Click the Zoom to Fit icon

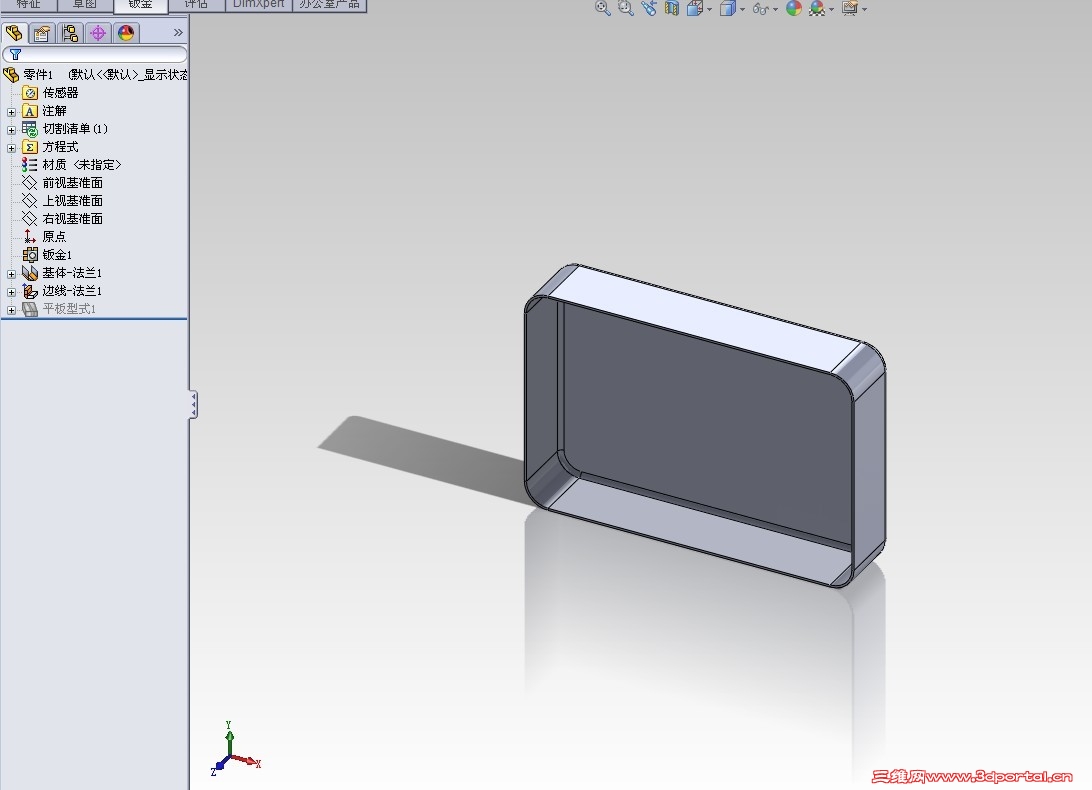point(602,8)
